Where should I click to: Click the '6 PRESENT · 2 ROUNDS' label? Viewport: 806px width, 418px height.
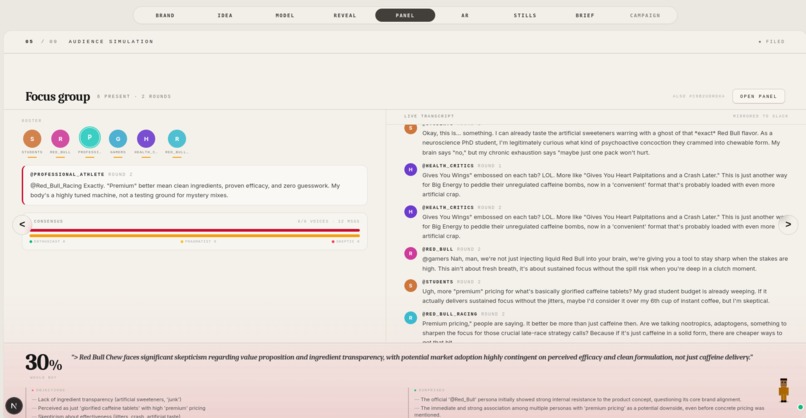[134, 97]
